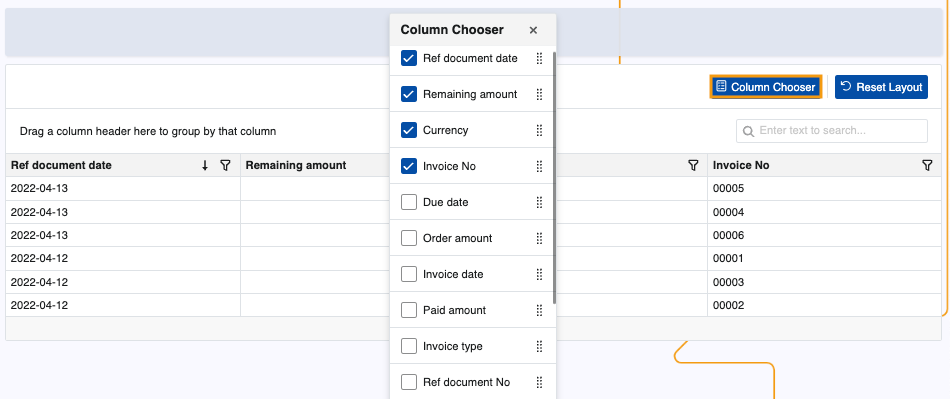Open the Column Chooser button
This screenshot has height=399, width=950.
point(766,87)
